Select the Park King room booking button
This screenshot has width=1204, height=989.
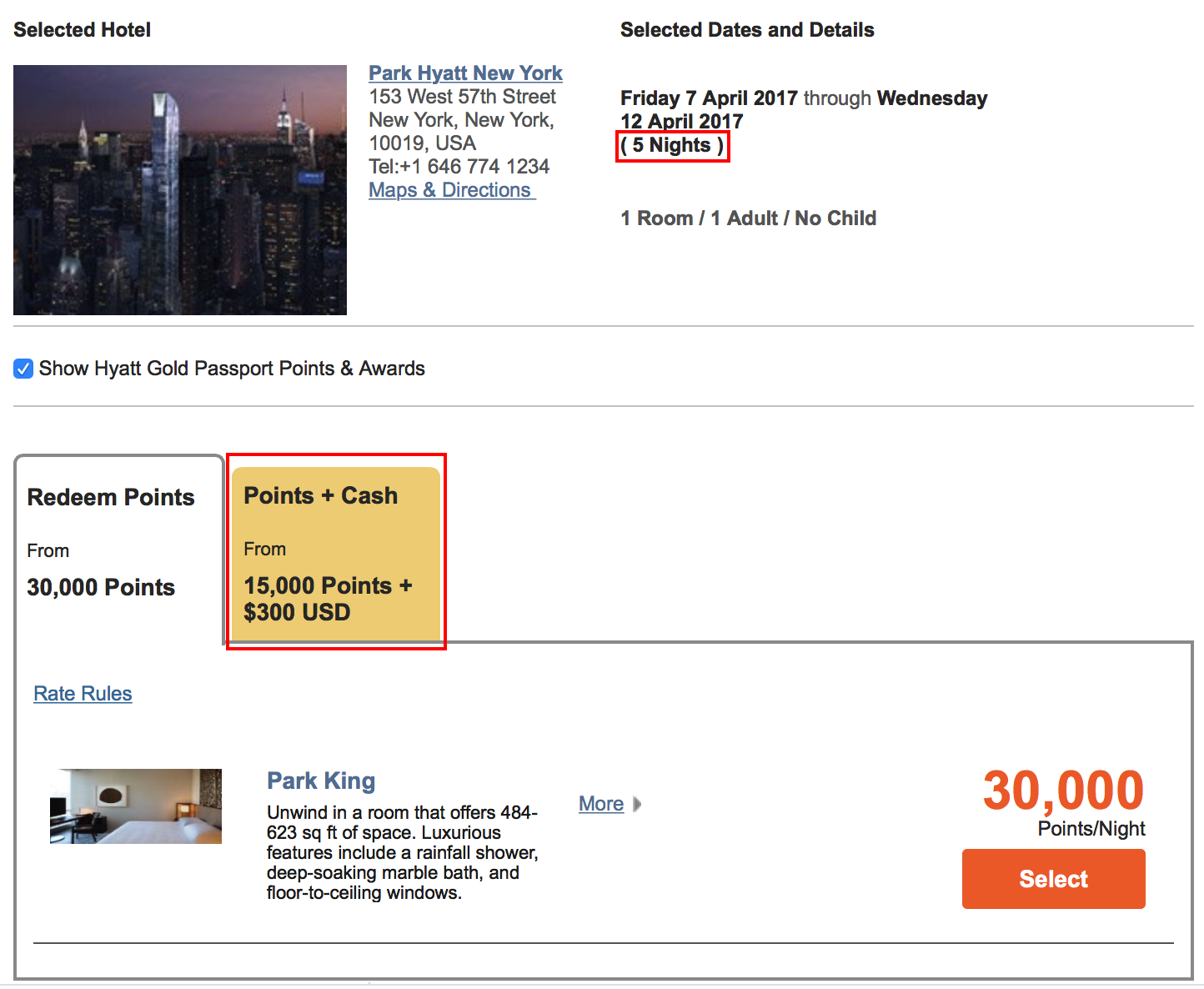click(1053, 878)
